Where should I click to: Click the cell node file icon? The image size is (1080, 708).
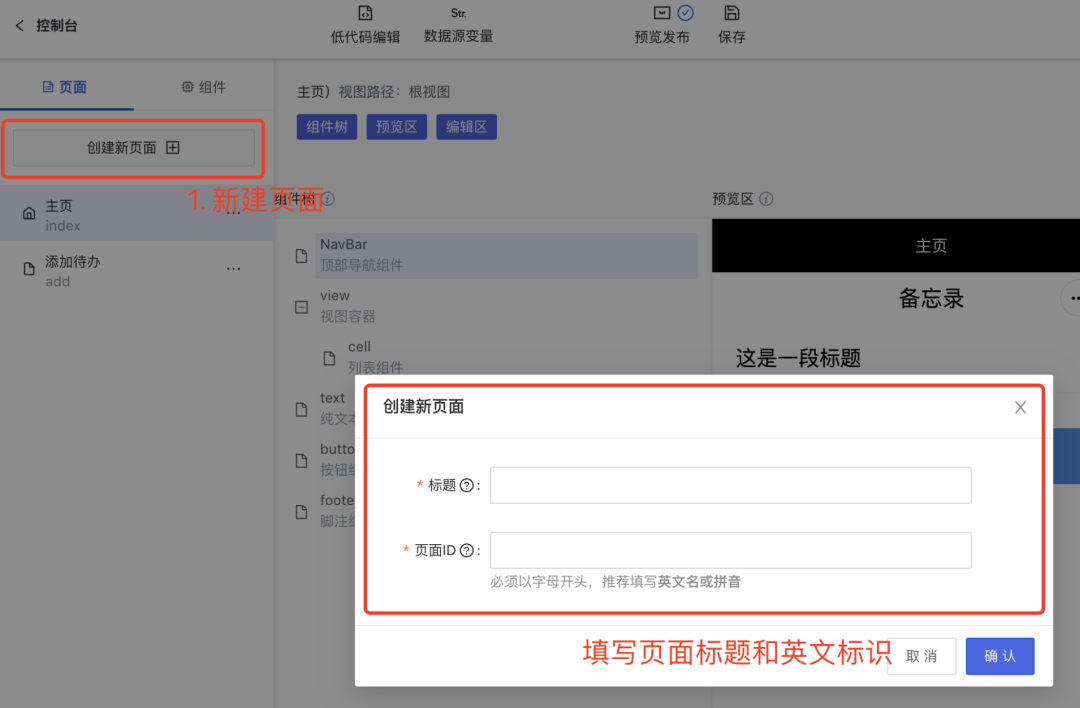pos(329,358)
